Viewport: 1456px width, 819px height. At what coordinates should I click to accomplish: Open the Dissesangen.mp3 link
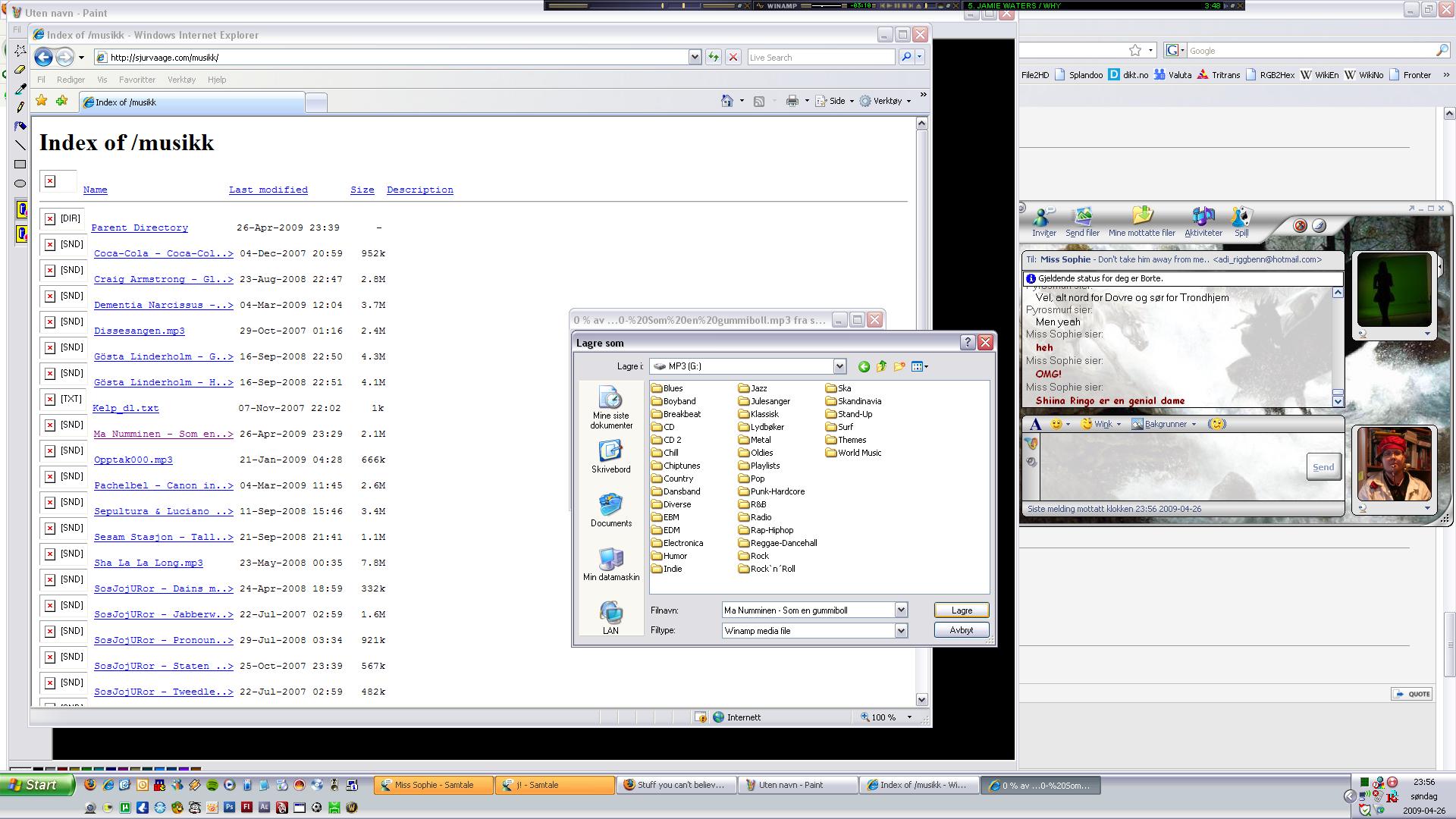tap(140, 331)
